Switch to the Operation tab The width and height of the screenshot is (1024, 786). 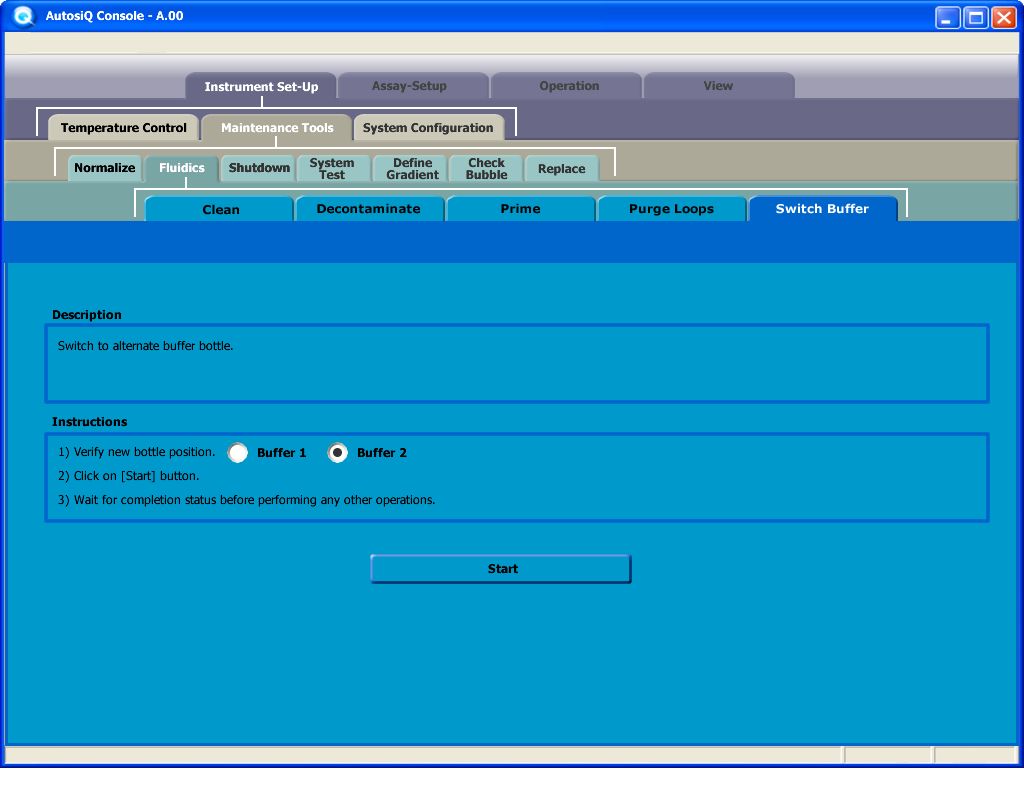pyautogui.click(x=569, y=86)
